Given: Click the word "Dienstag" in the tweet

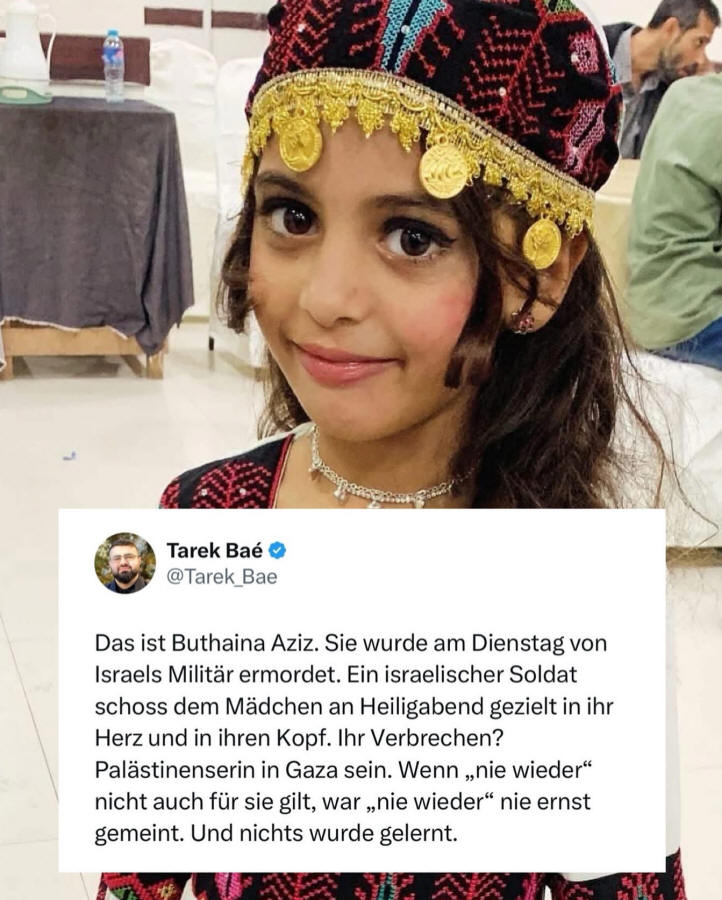Looking at the screenshot, I should (x=517, y=643).
